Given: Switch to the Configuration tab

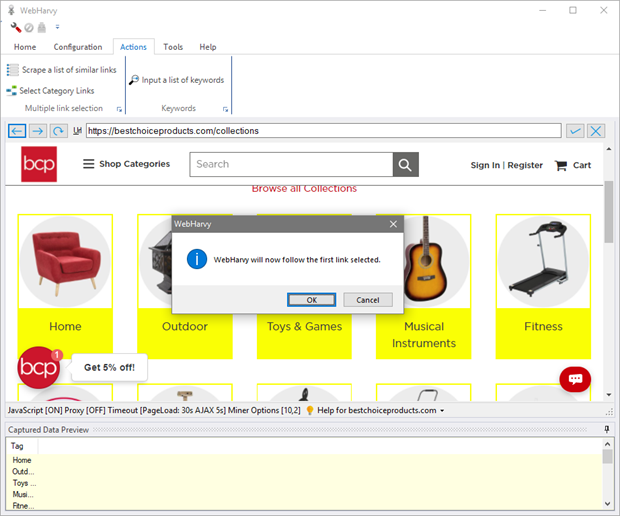Looking at the screenshot, I should point(78,47).
